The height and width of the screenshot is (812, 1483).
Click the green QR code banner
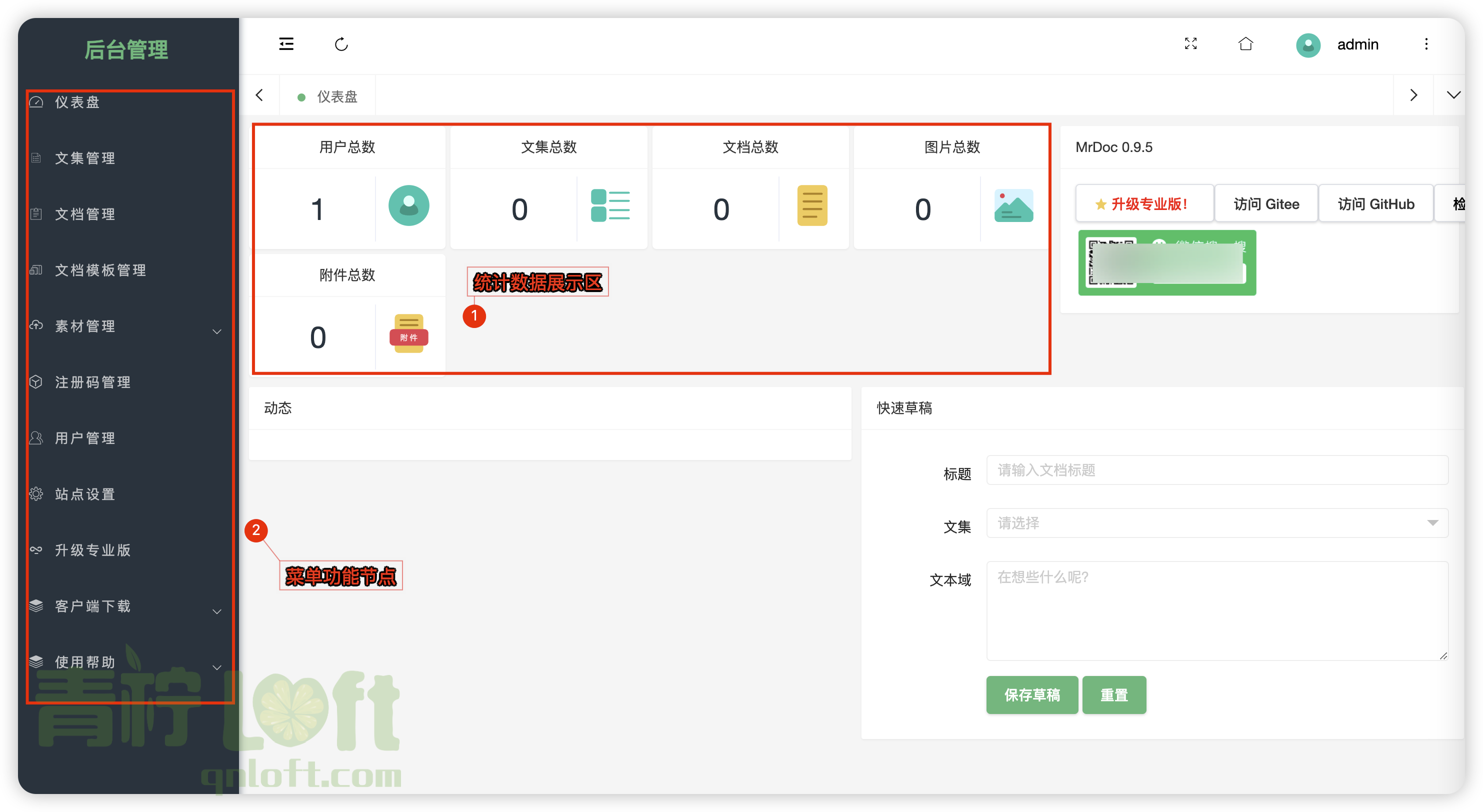click(1167, 262)
